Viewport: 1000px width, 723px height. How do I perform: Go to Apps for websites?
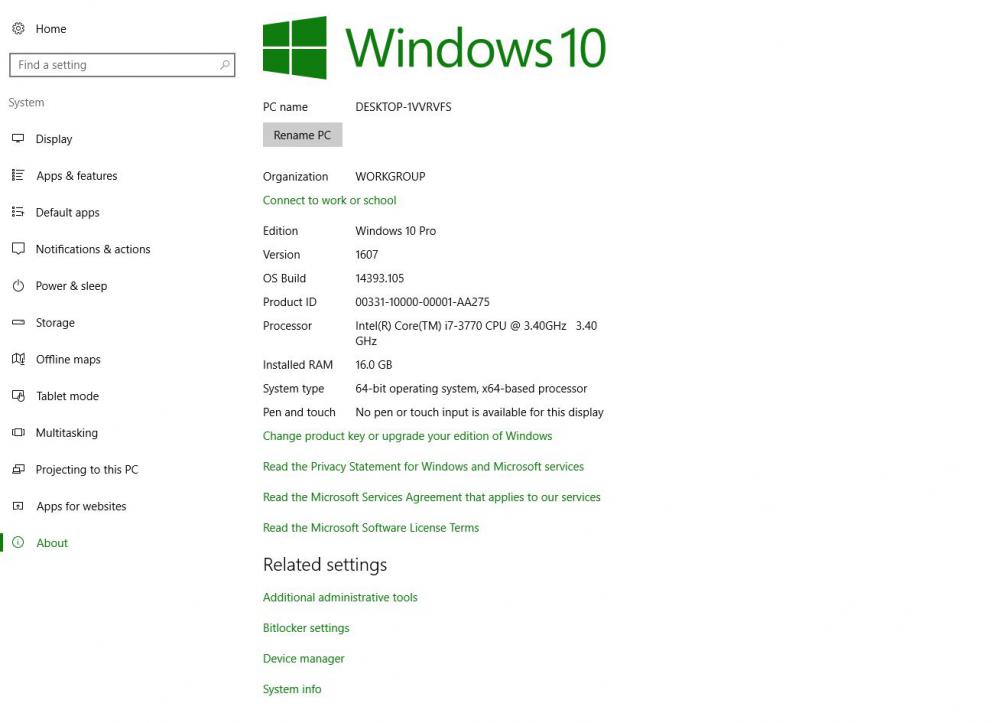point(81,507)
